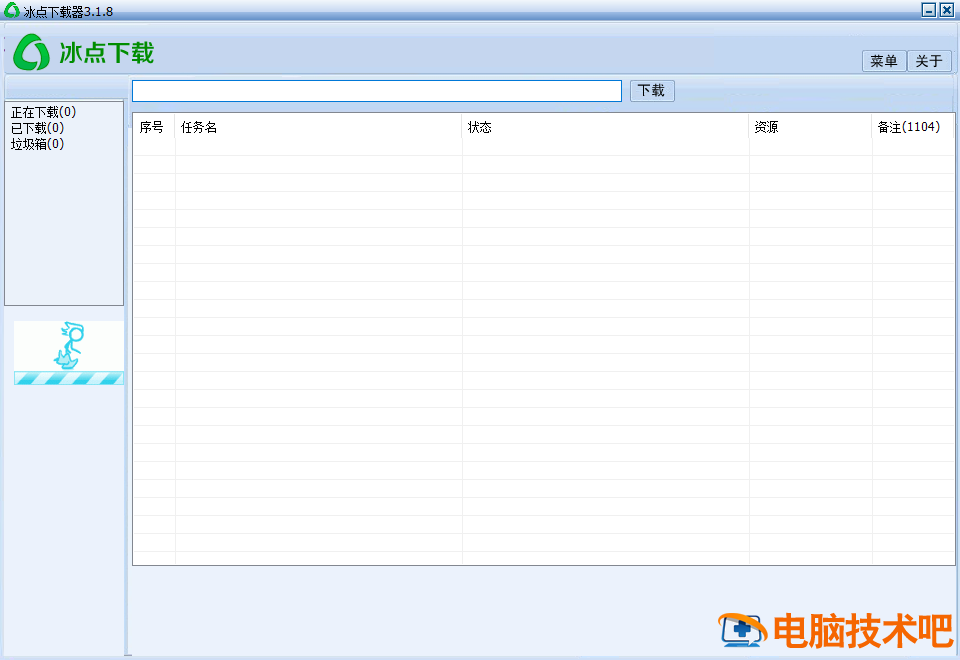The width and height of the screenshot is (960, 660).
Task: Click the 资源 column header
Action: pos(810,127)
